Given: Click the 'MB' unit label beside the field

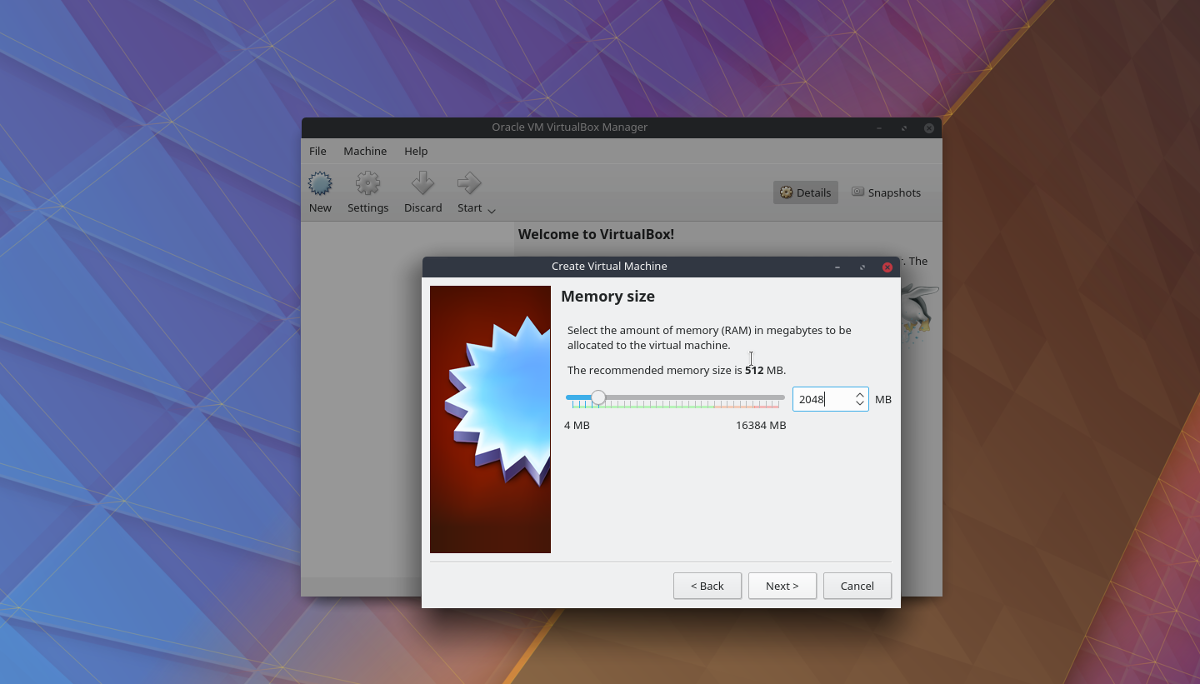Looking at the screenshot, I should point(883,399).
